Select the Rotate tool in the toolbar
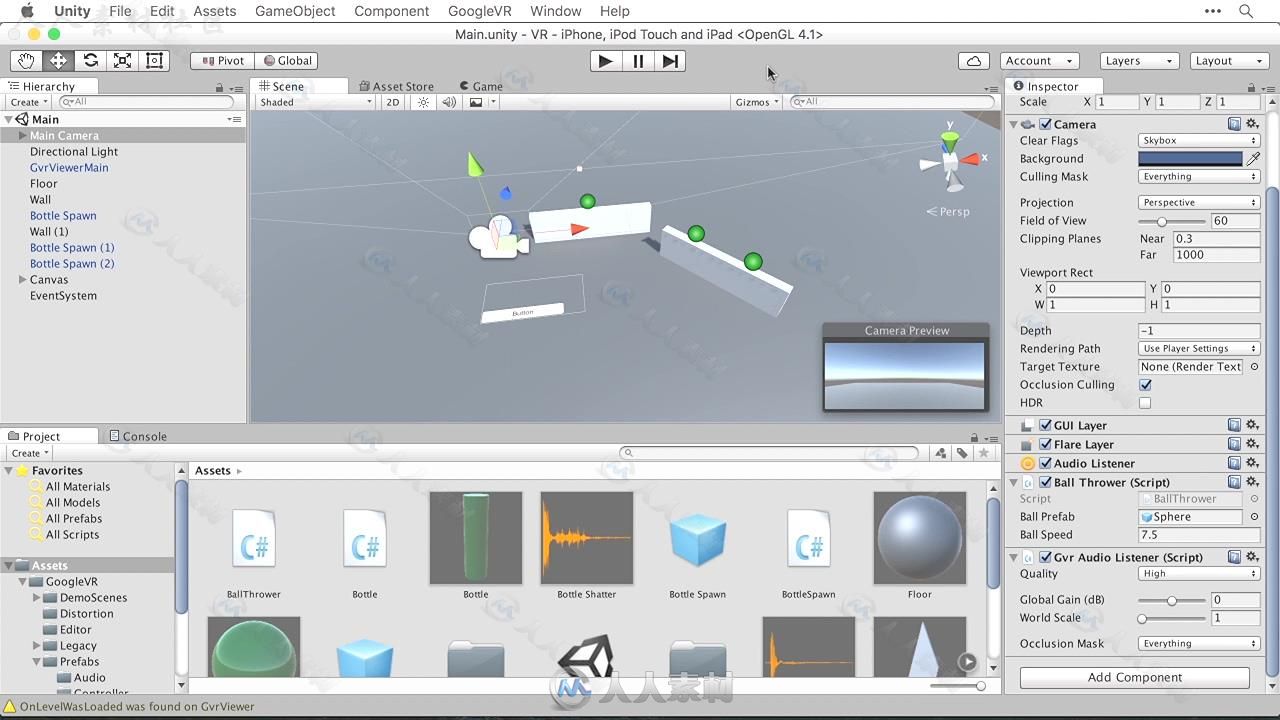Image resolution: width=1280 pixels, height=720 pixels. pyautogui.click(x=90, y=60)
